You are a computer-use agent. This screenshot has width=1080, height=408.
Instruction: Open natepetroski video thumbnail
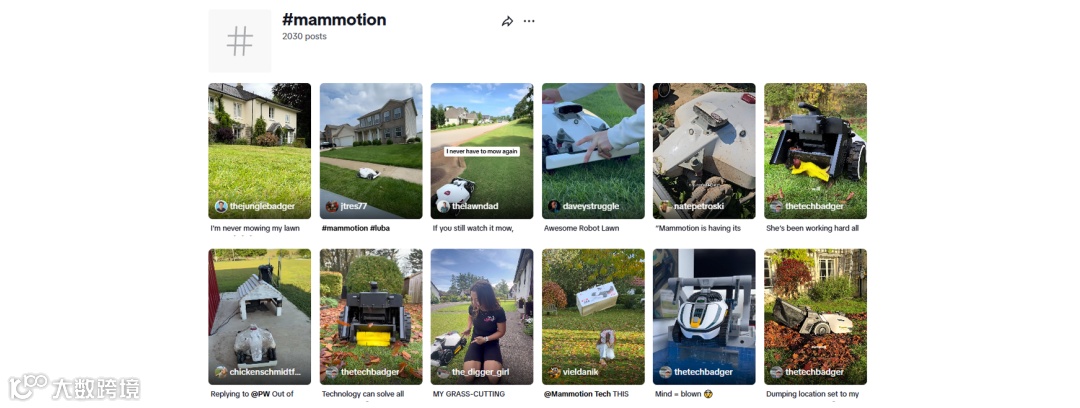point(704,151)
